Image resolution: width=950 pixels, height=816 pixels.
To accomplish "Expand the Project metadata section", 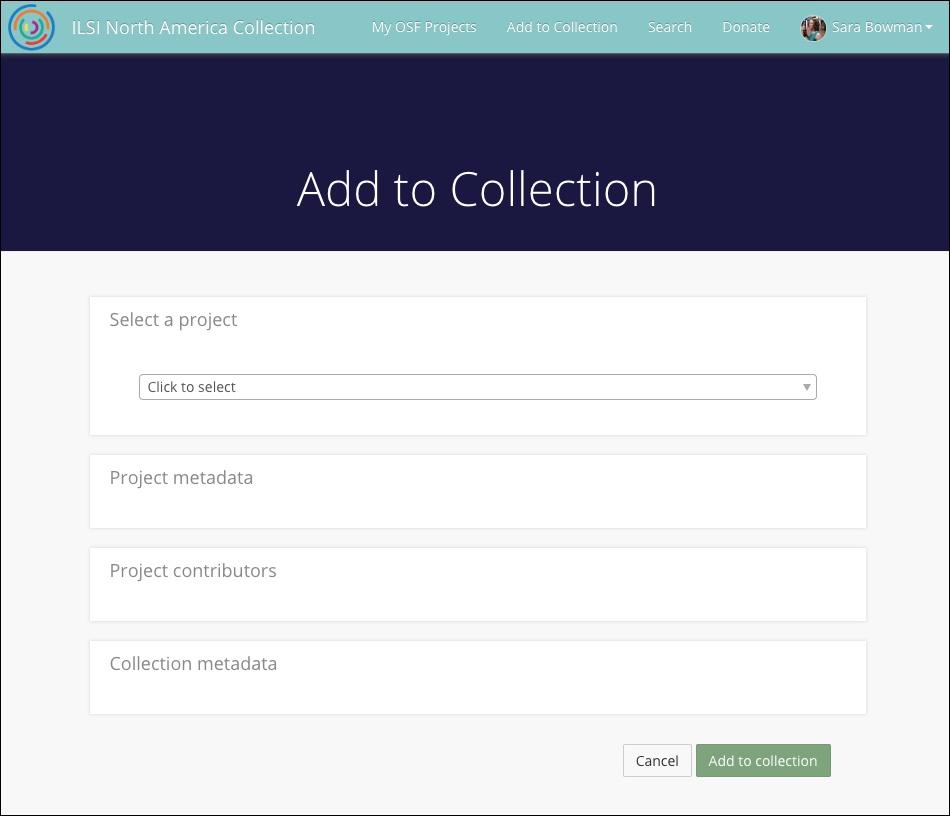I will (477, 491).
